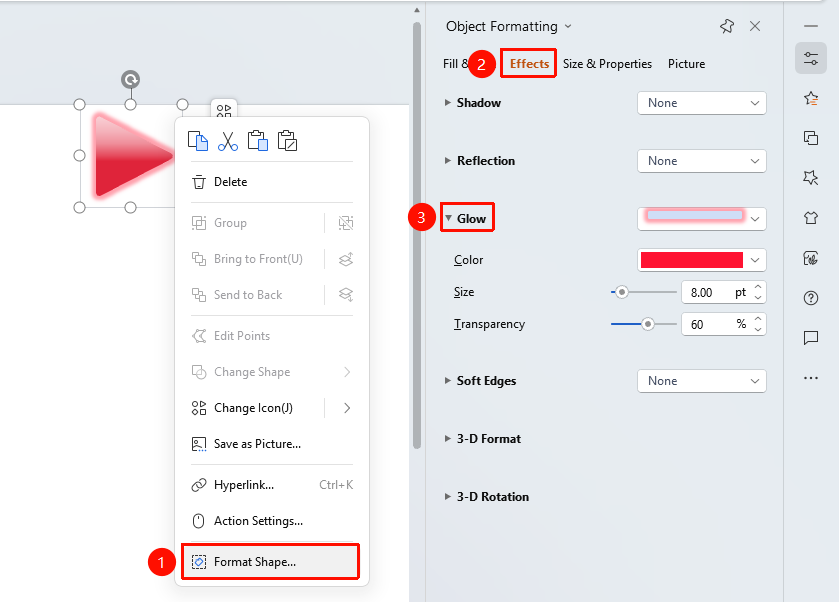Click the Transparency slider handle
This screenshot has height=602, width=839.
[647, 324]
